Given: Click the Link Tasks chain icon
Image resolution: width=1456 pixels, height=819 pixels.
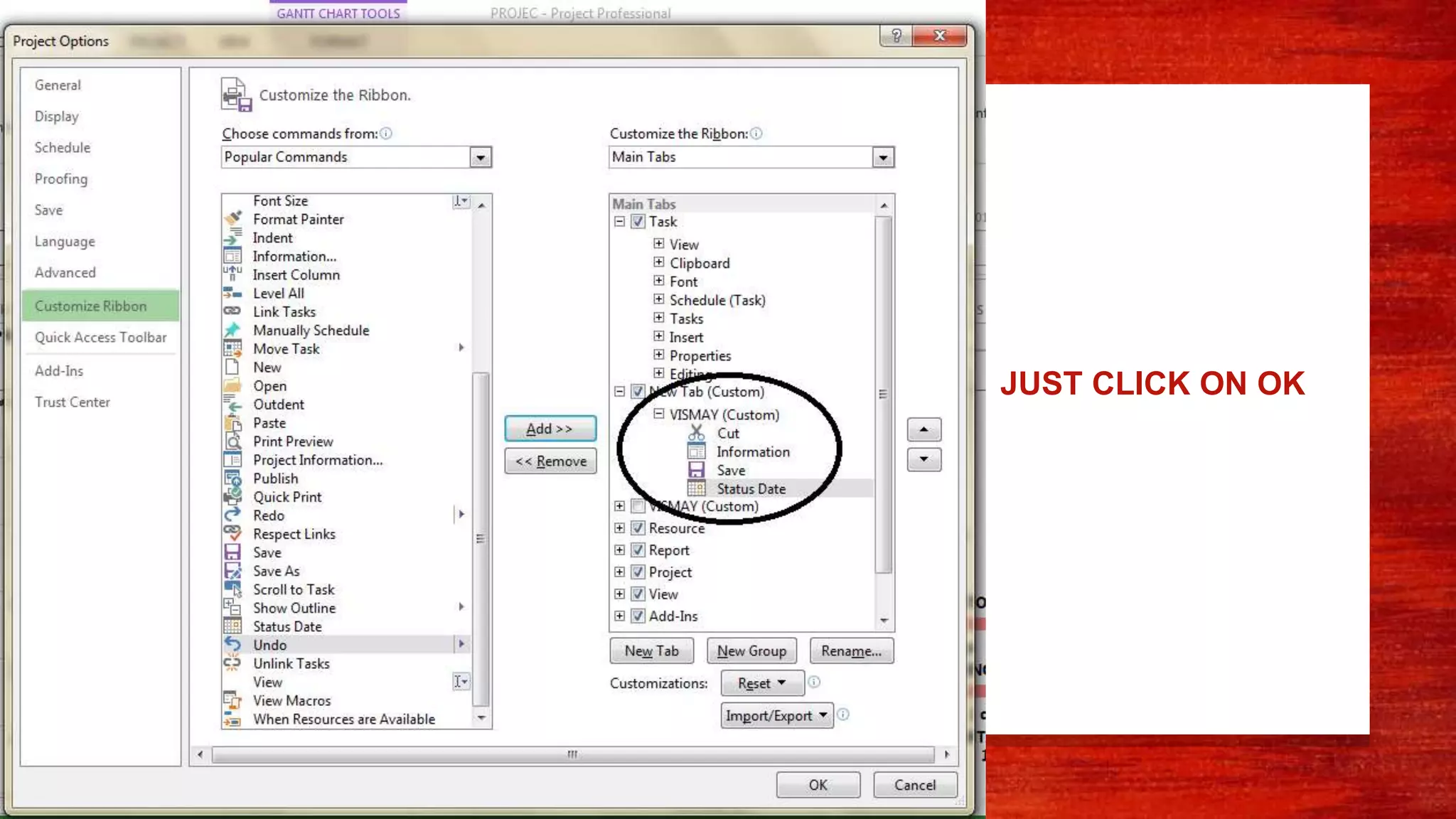Looking at the screenshot, I should point(232,311).
